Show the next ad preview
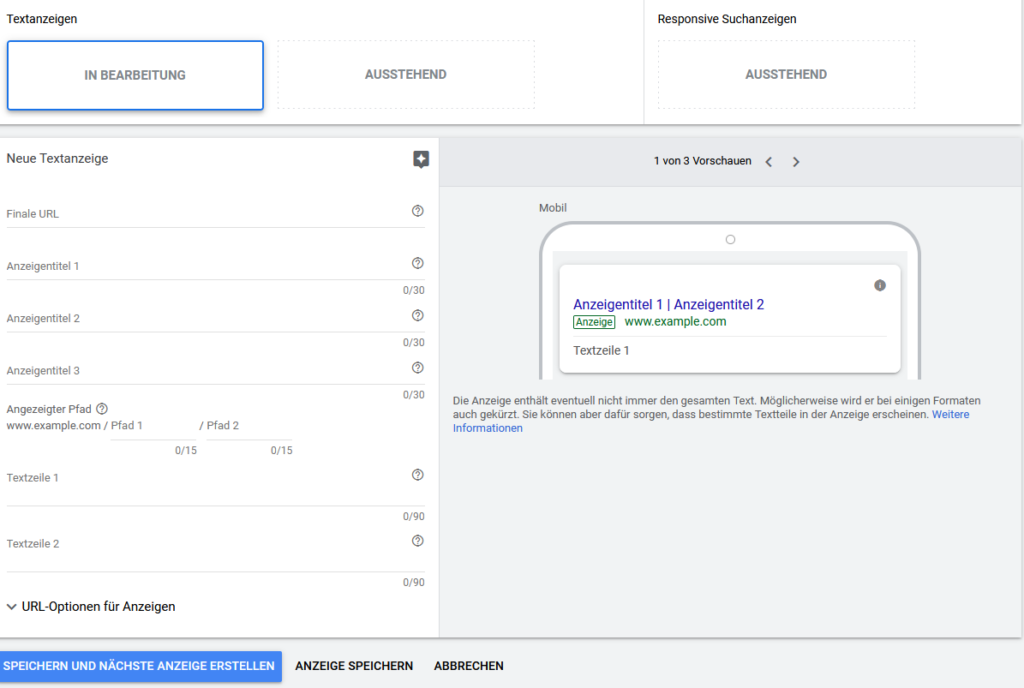Viewport: 1024px width, 688px height. coord(796,162)
